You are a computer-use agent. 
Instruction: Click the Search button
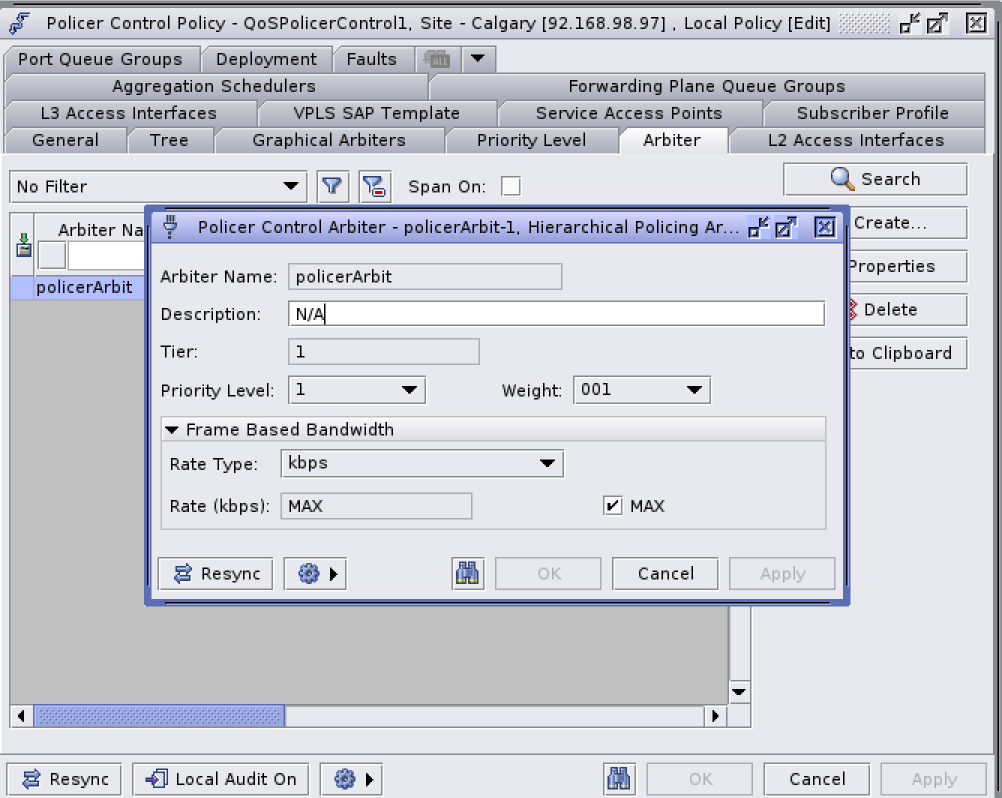click(x=875, y=179)
